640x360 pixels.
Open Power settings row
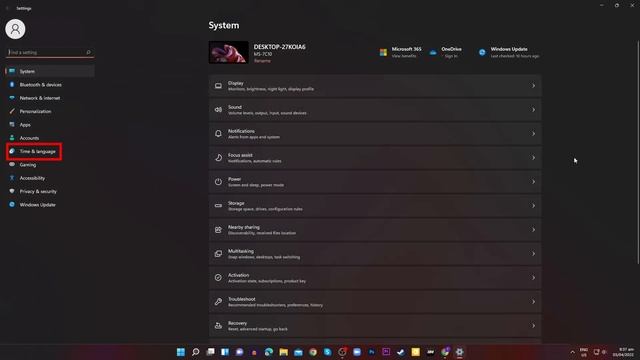375,182
